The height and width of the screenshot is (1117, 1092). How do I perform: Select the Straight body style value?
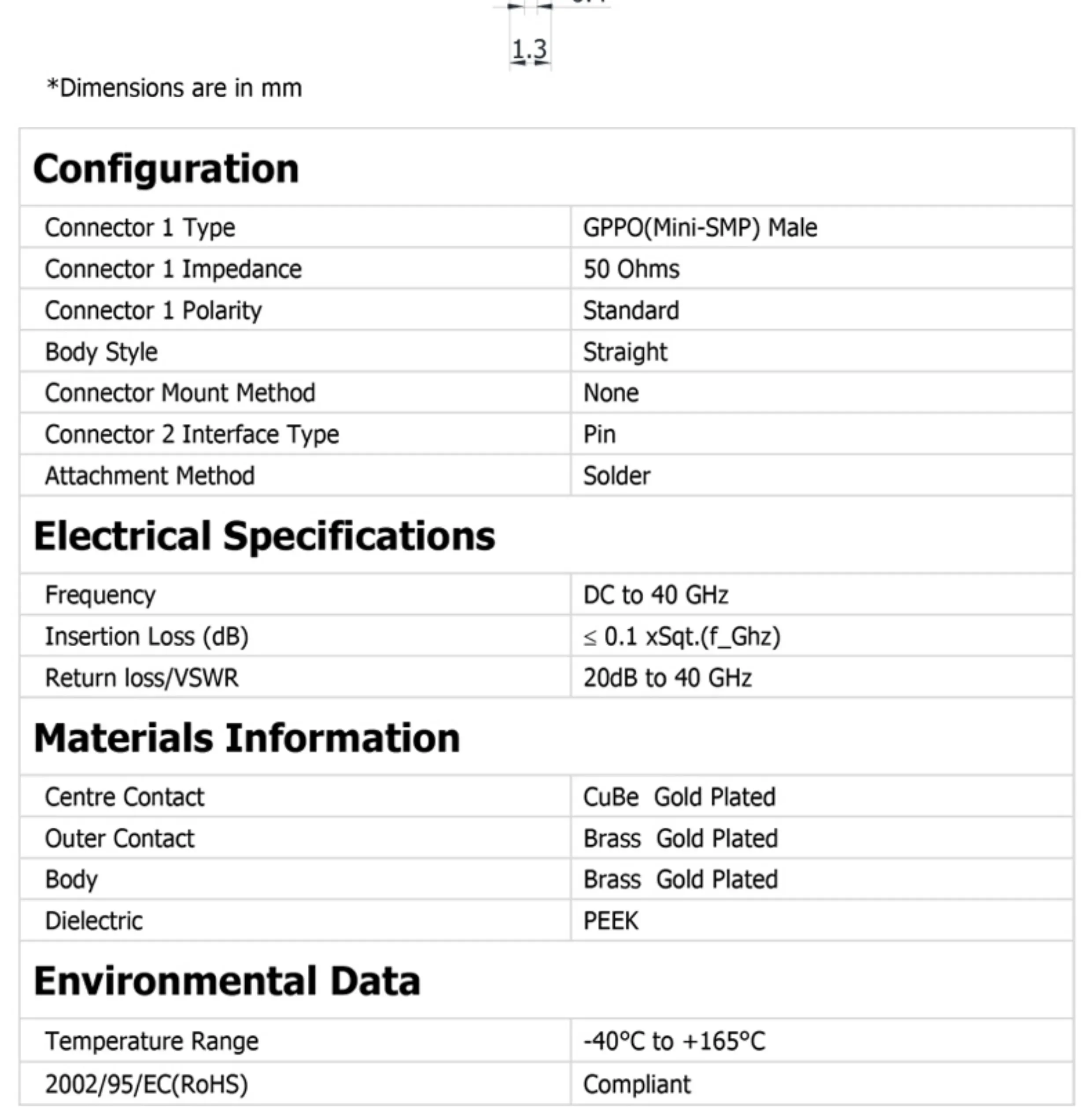(625, 351)
